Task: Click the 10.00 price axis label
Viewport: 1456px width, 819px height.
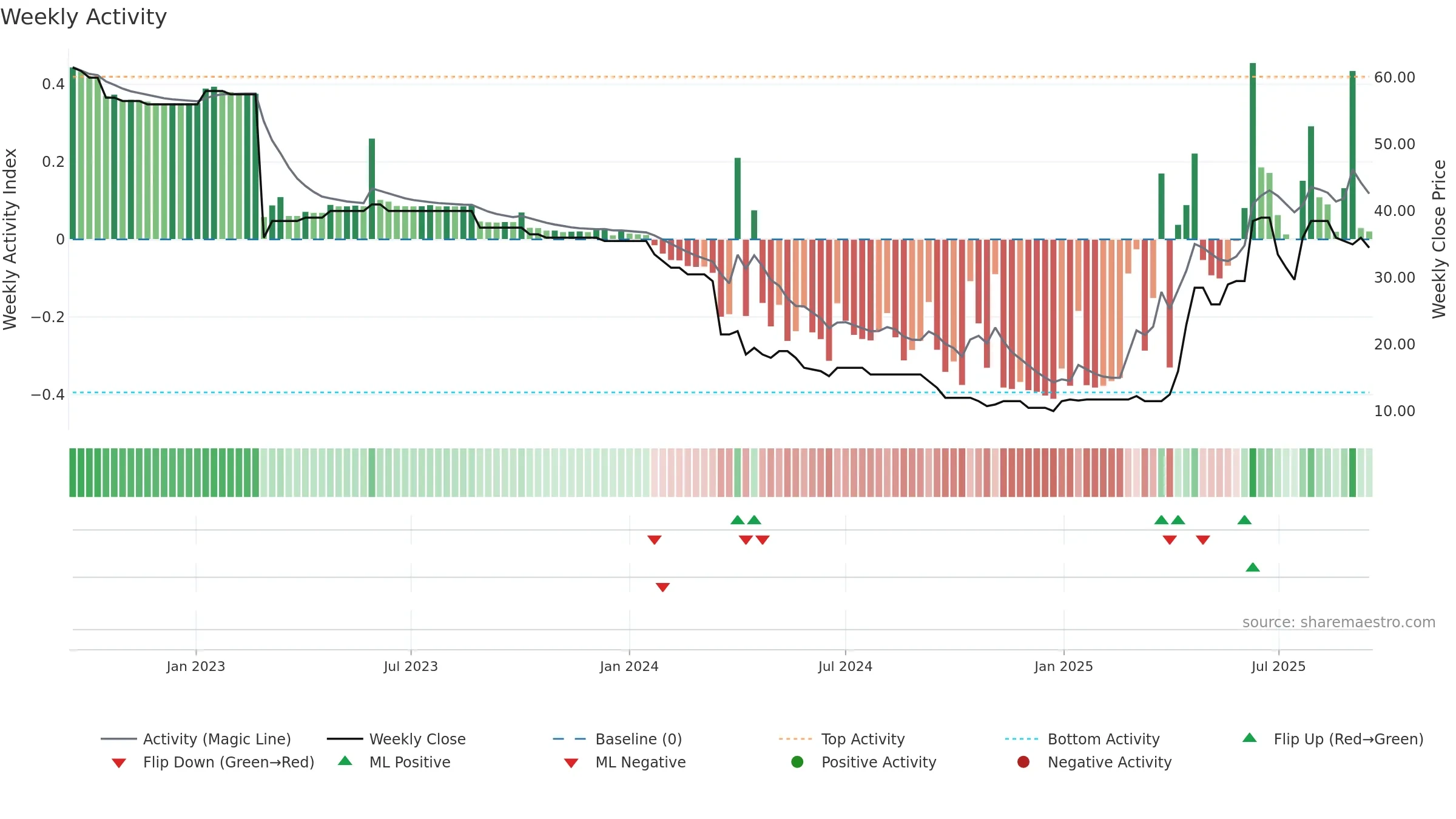Action: (x=1394, y=411)
